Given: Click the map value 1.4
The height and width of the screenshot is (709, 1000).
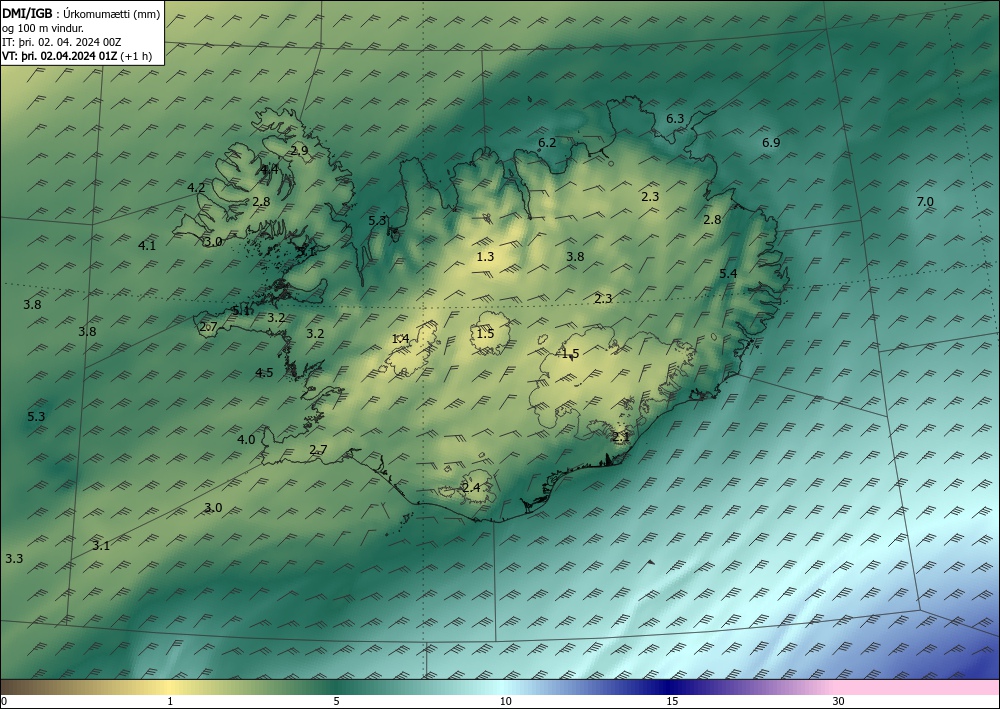Looking at the screenshot, I should 401,339.
